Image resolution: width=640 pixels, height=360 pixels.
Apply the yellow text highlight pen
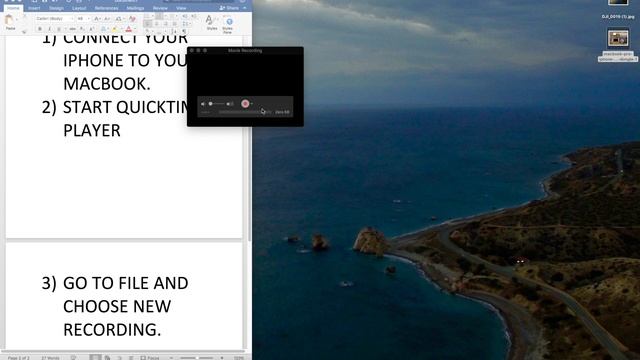click(x=115, y=29)
